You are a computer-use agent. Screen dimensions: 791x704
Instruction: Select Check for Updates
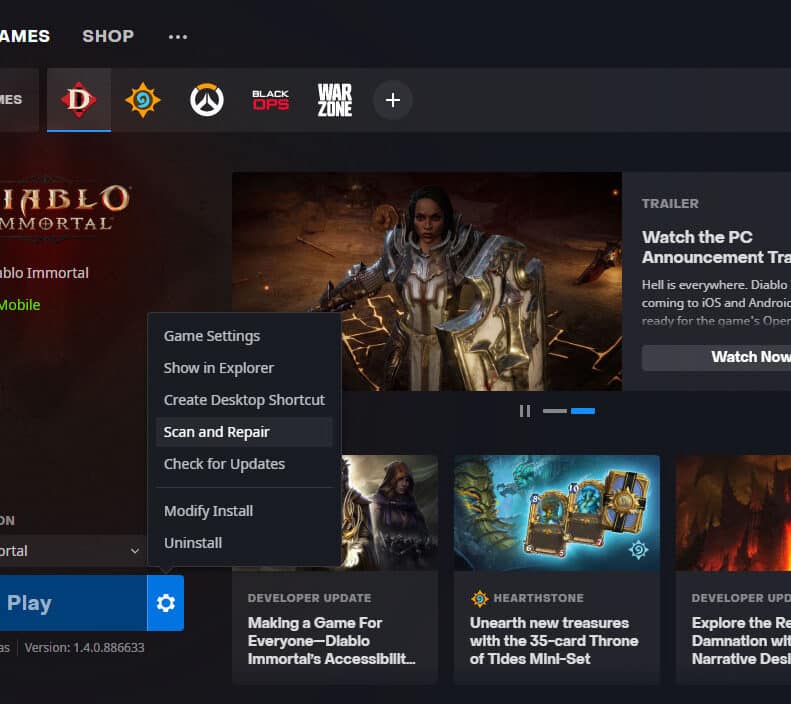(224, 464)
